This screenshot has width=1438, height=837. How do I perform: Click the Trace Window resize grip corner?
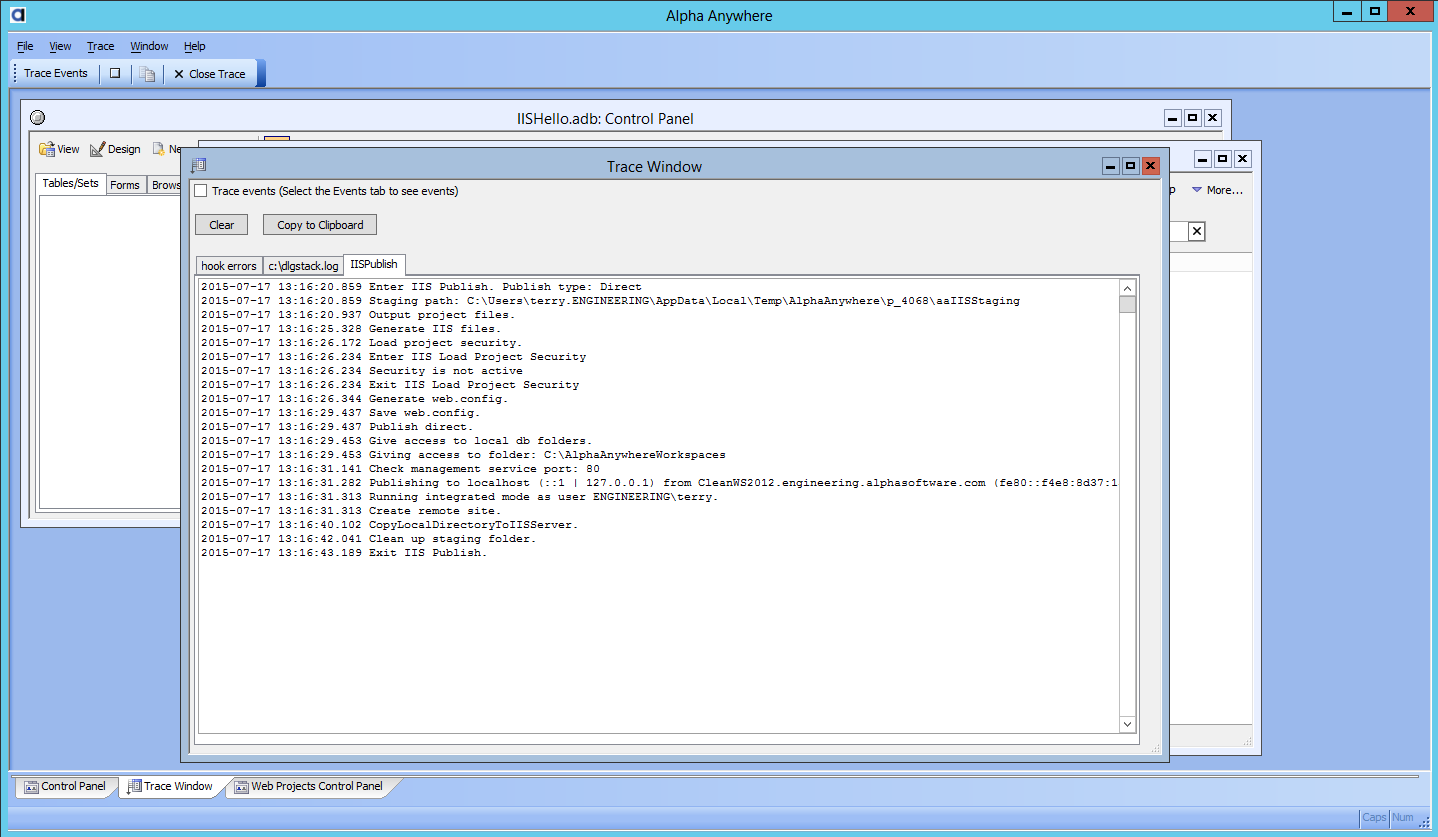[1156, 749]
